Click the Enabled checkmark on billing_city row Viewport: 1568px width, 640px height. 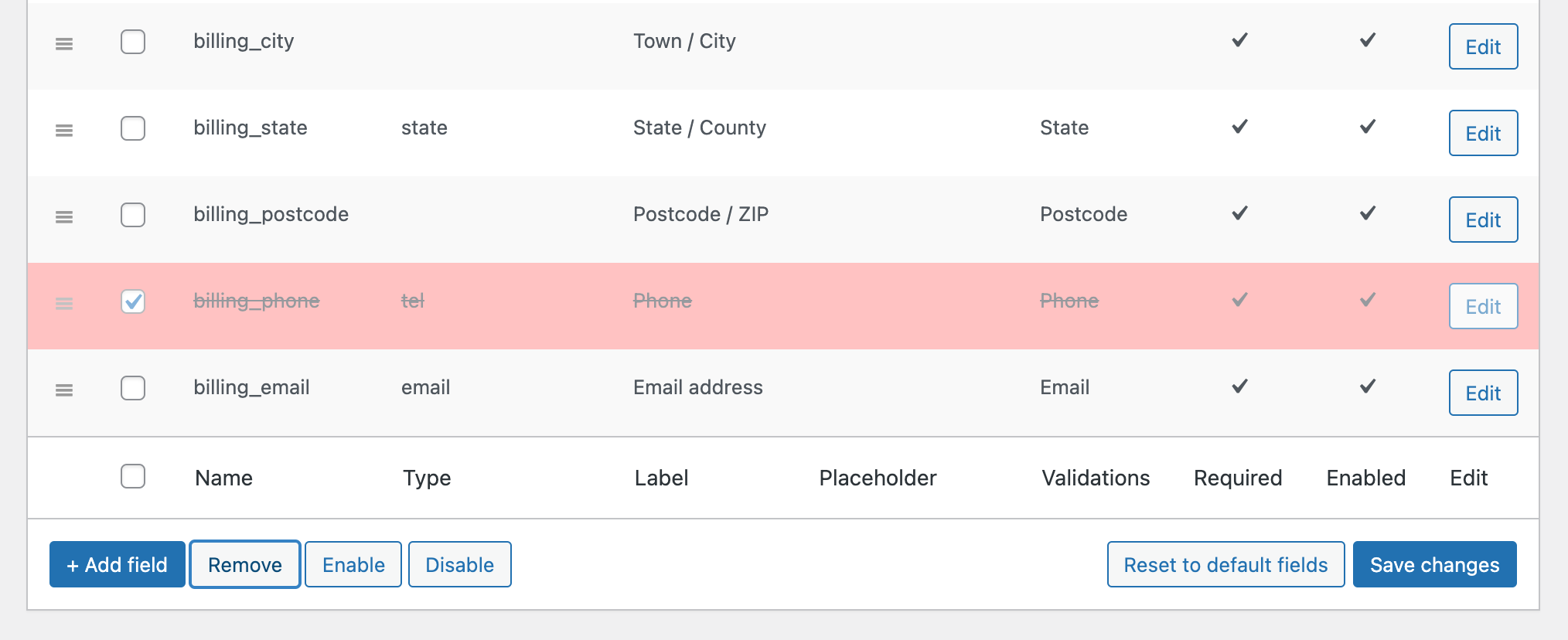coord(1366,38)
